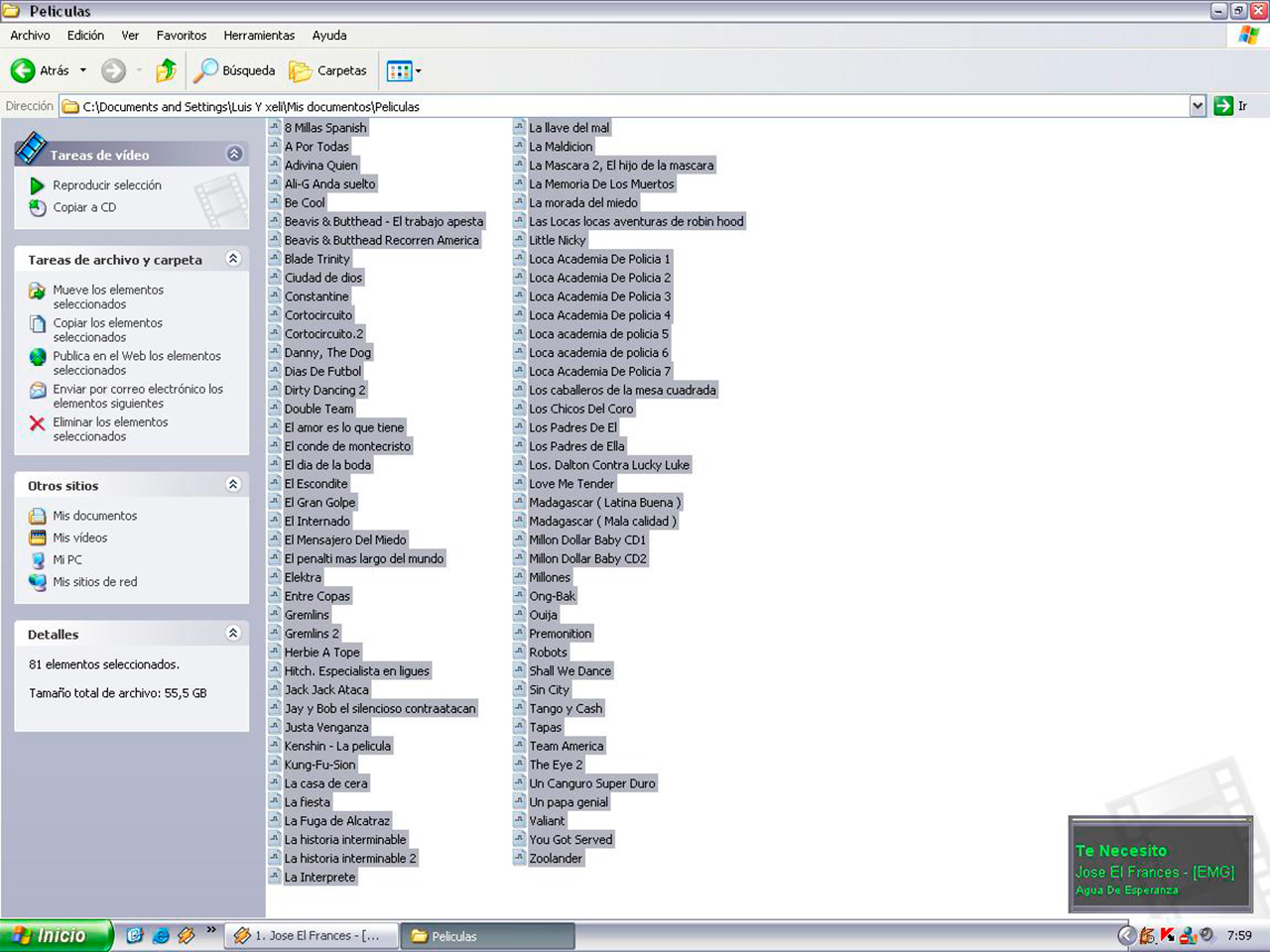Open the address bar dropdown
This screenshot has width=1270, height=952.
(x=1198, y=106)
